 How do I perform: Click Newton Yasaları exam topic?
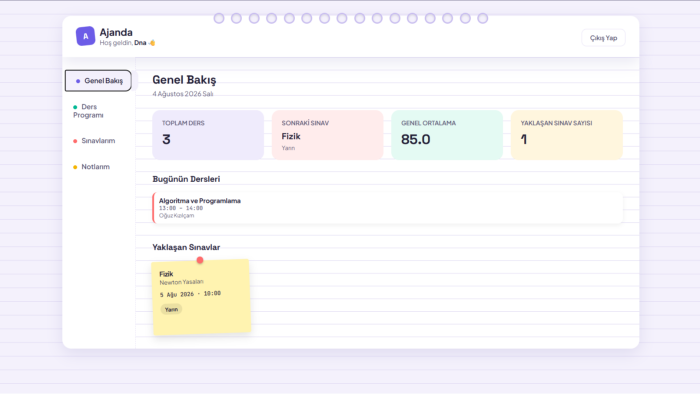coord(181,282)
